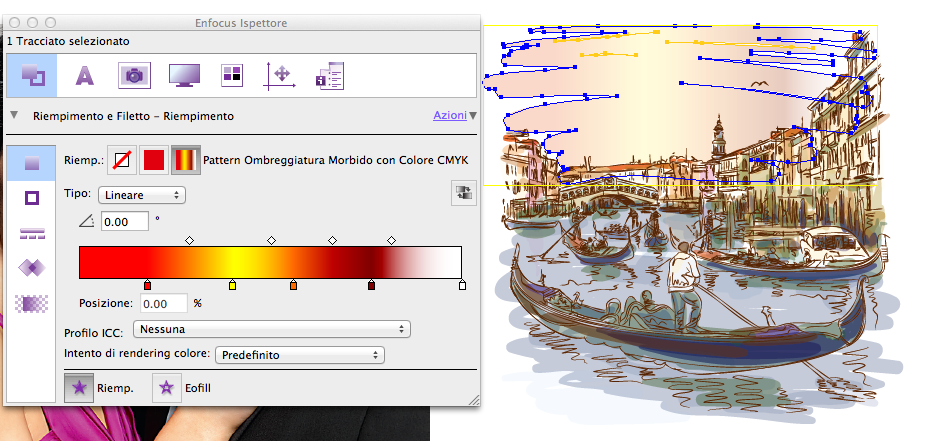The height and width of the screenshot is (441, 930).
Task: Select the Stroke category in sidebar
Action: tap(32, 198)
